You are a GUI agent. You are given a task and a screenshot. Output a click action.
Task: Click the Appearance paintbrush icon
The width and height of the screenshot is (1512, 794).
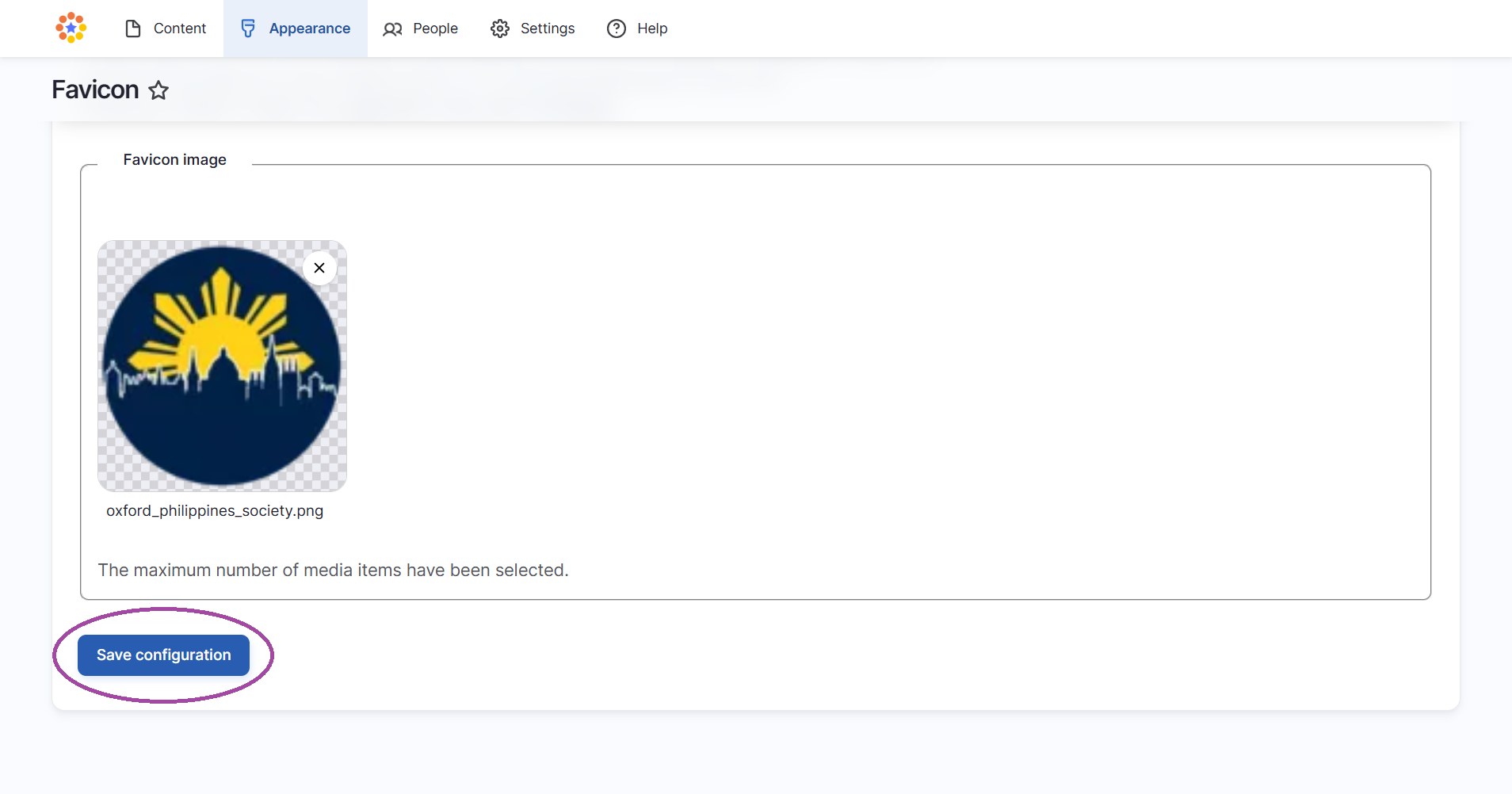(x=248, y=28)
